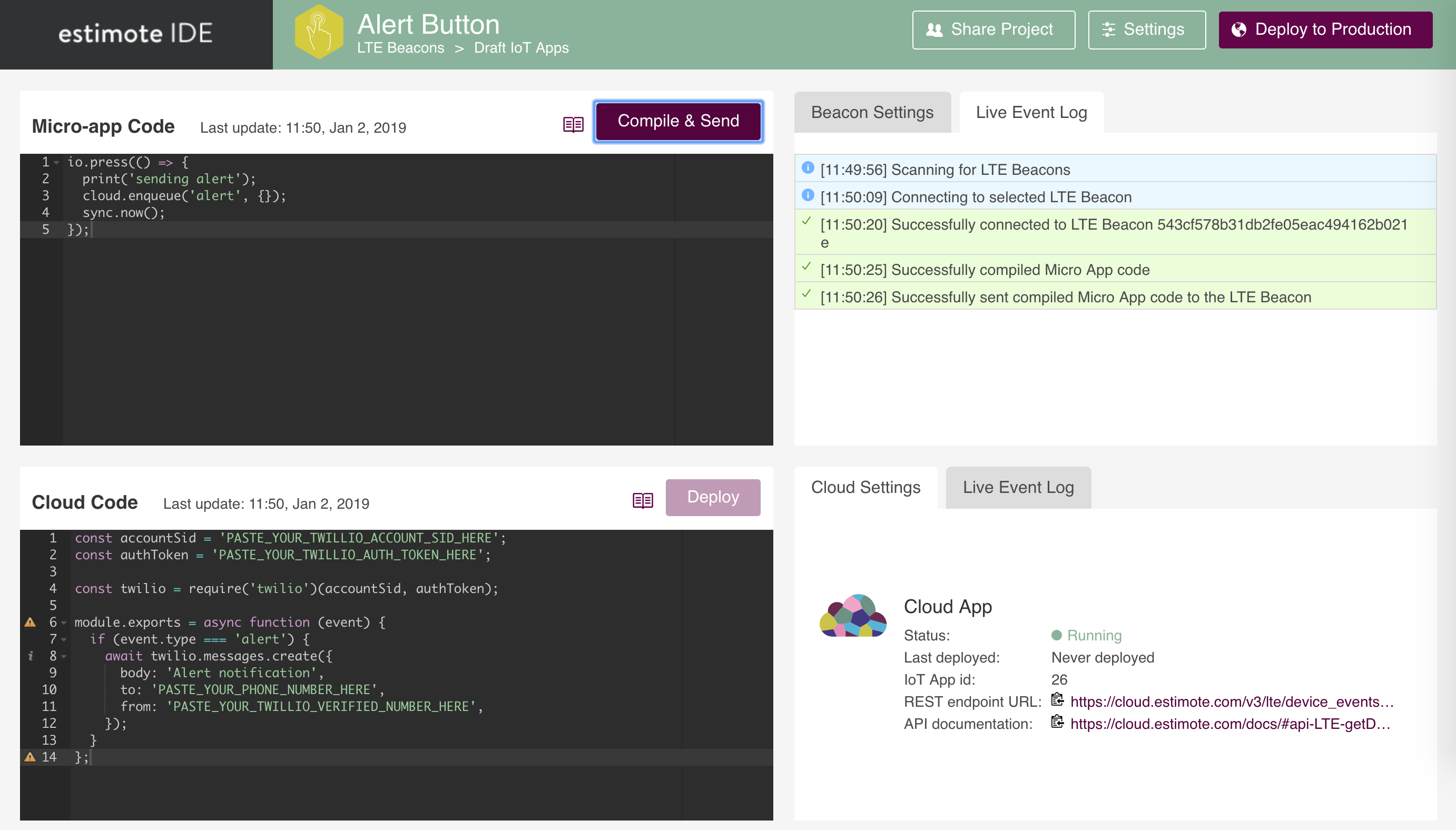The height and width of the screenshot is (830, 1456).
Task: Click the sync.now() code line
Action: click(124, 213)
